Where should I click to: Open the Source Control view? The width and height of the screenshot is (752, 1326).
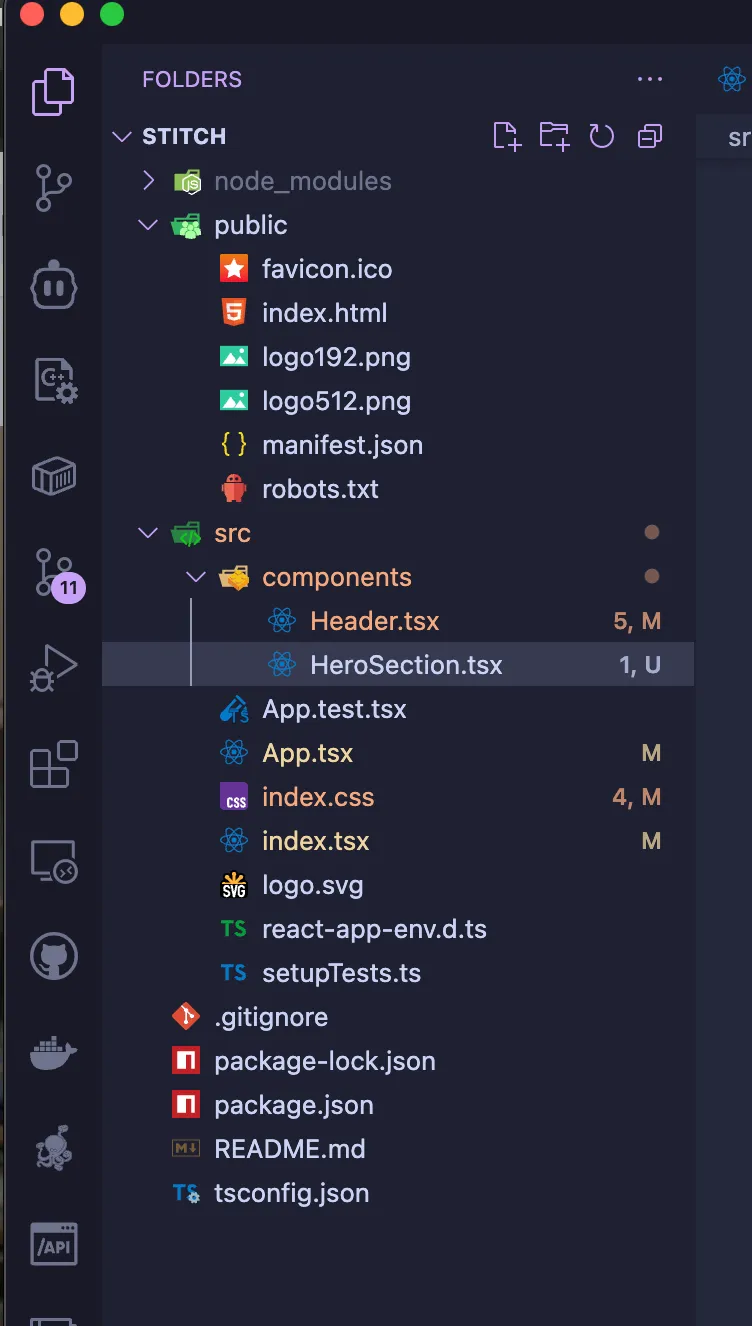pyautogui.click(x=53, y=187)
